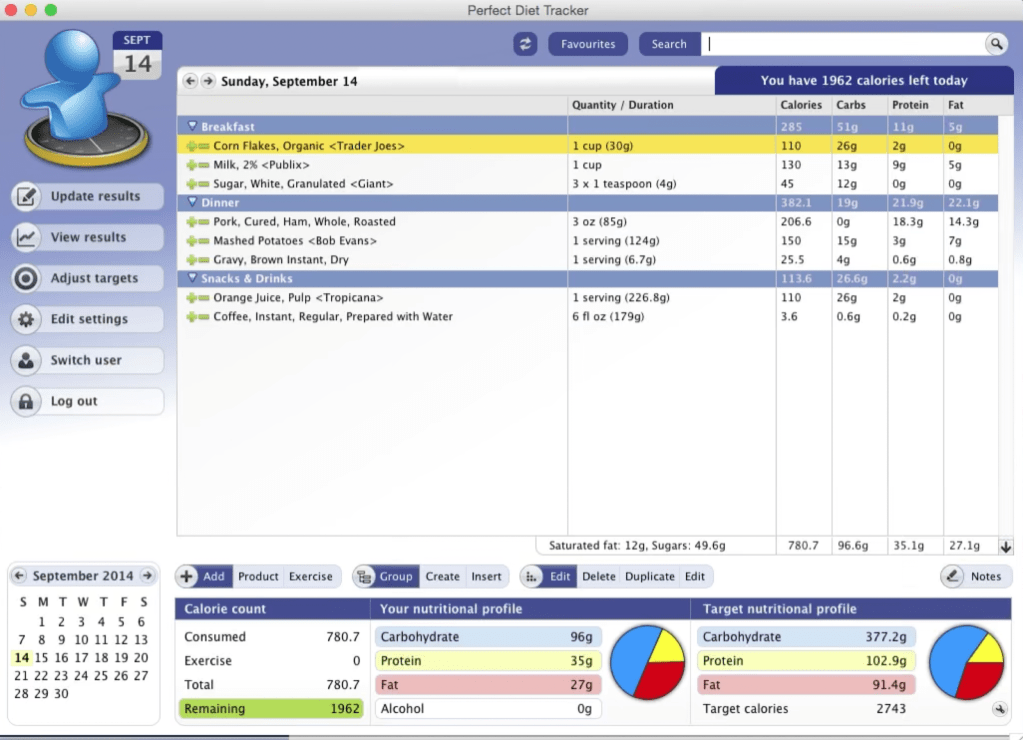Open the Favourites list
1023x740 pixels.
point(588,44)
